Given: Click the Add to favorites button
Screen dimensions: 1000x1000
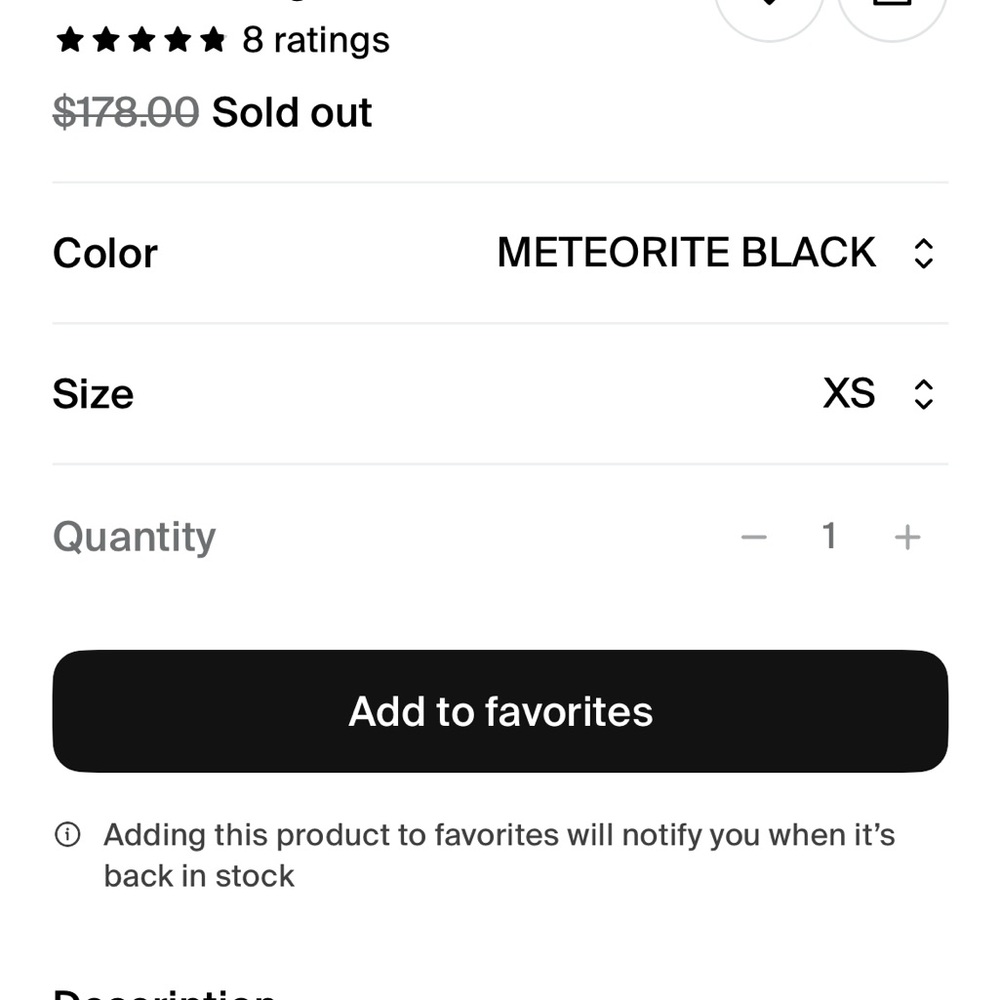Looking at the screenshot, I should [500, 711].
